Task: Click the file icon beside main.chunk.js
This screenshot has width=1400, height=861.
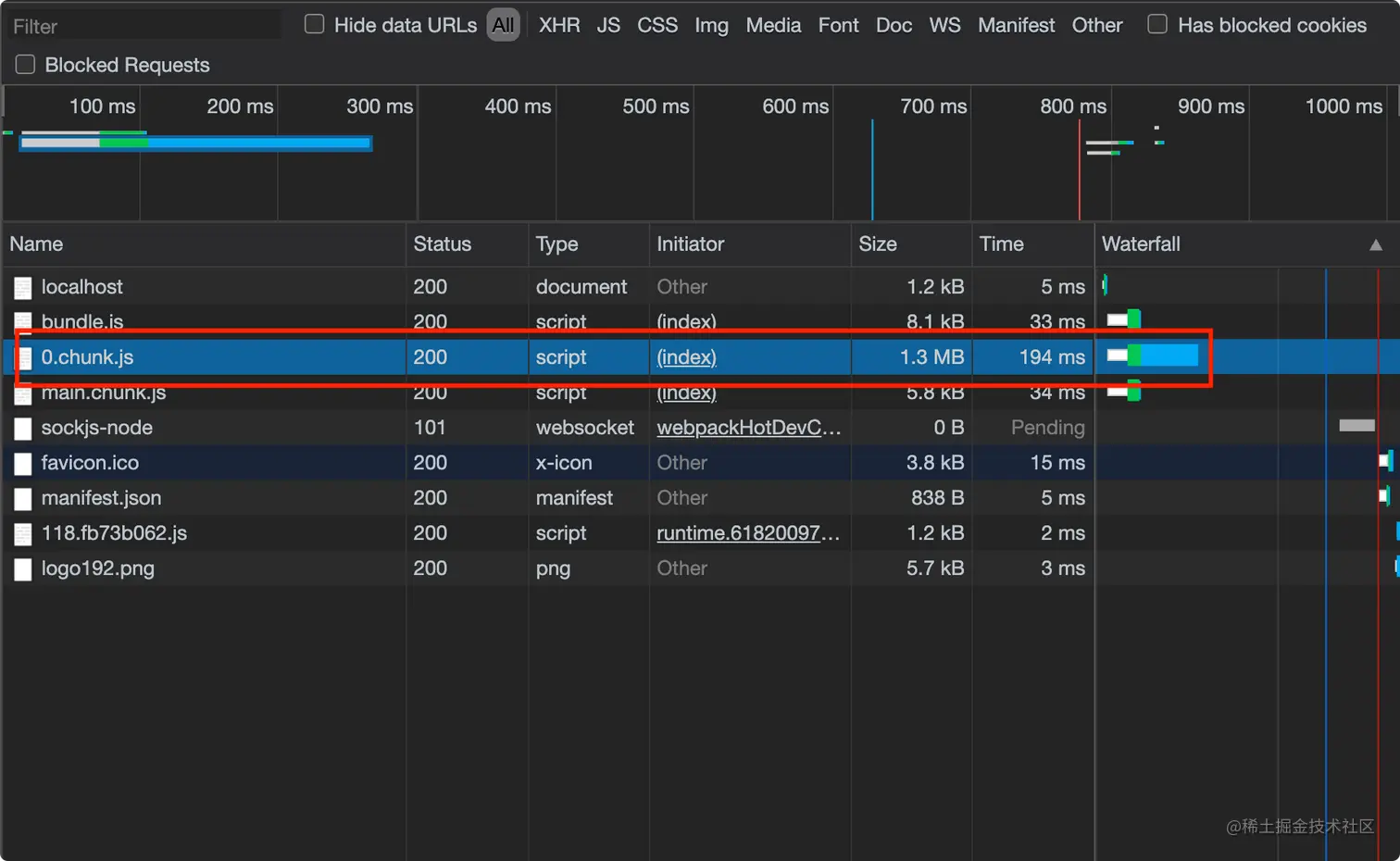Action: [x=23, y=393]
